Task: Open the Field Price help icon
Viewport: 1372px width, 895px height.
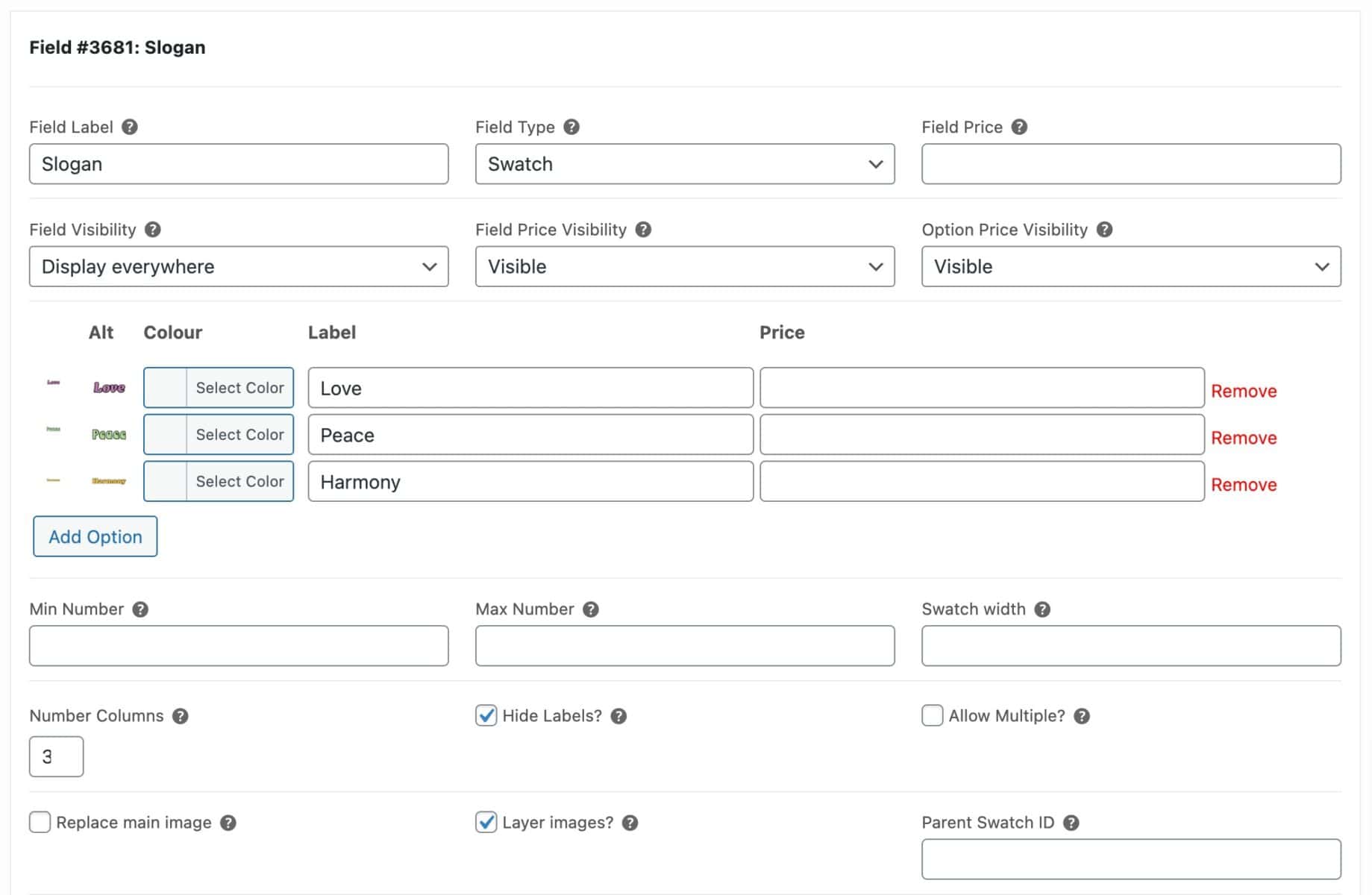Action: pyautogui.click(x=1019, y=127)
